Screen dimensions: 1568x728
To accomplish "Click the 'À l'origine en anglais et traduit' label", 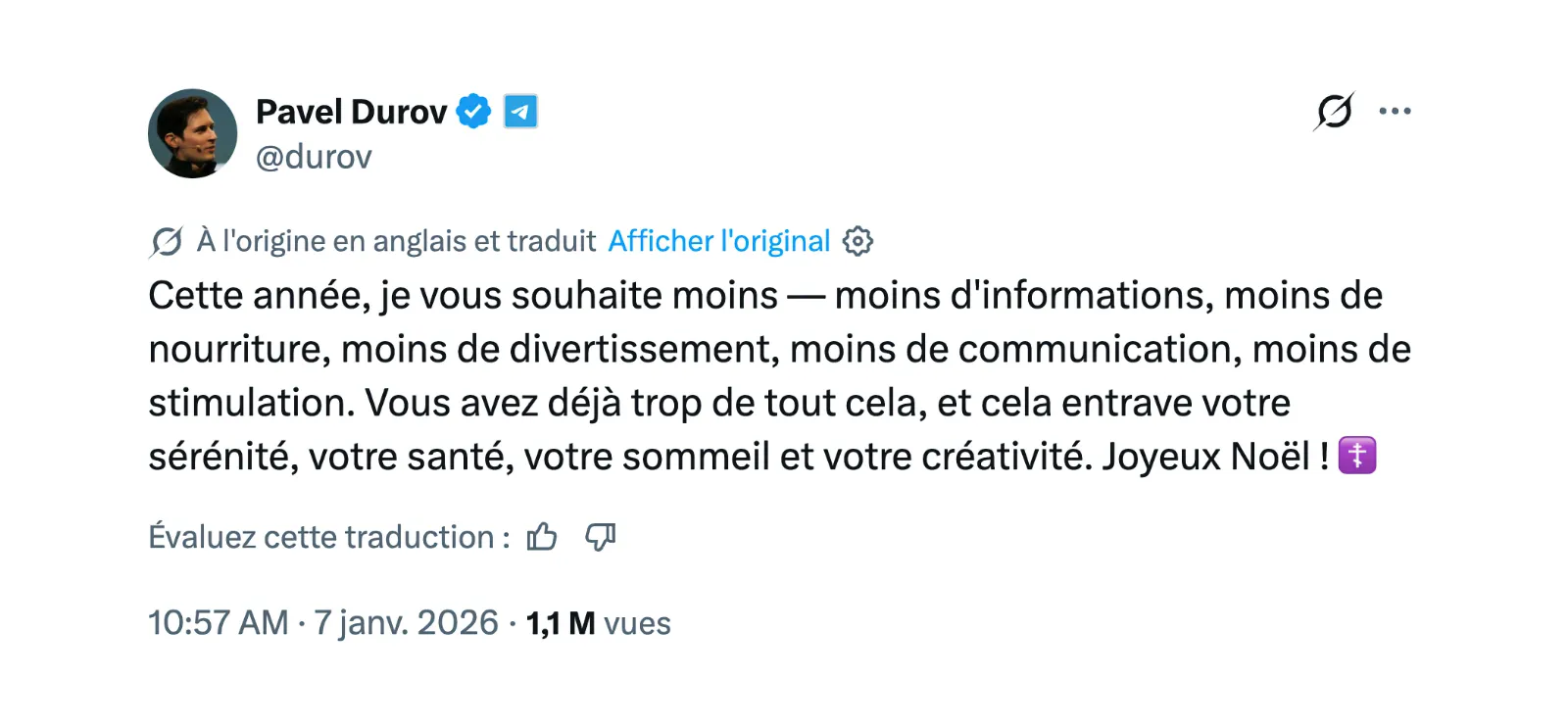I will [x=396, y=241].
